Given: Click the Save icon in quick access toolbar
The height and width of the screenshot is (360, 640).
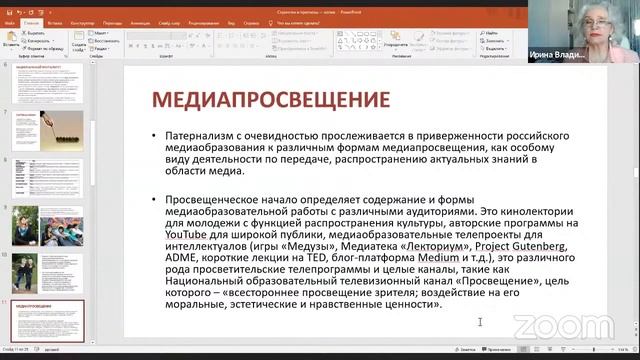Looking at the screenshot, I should 9,13.
